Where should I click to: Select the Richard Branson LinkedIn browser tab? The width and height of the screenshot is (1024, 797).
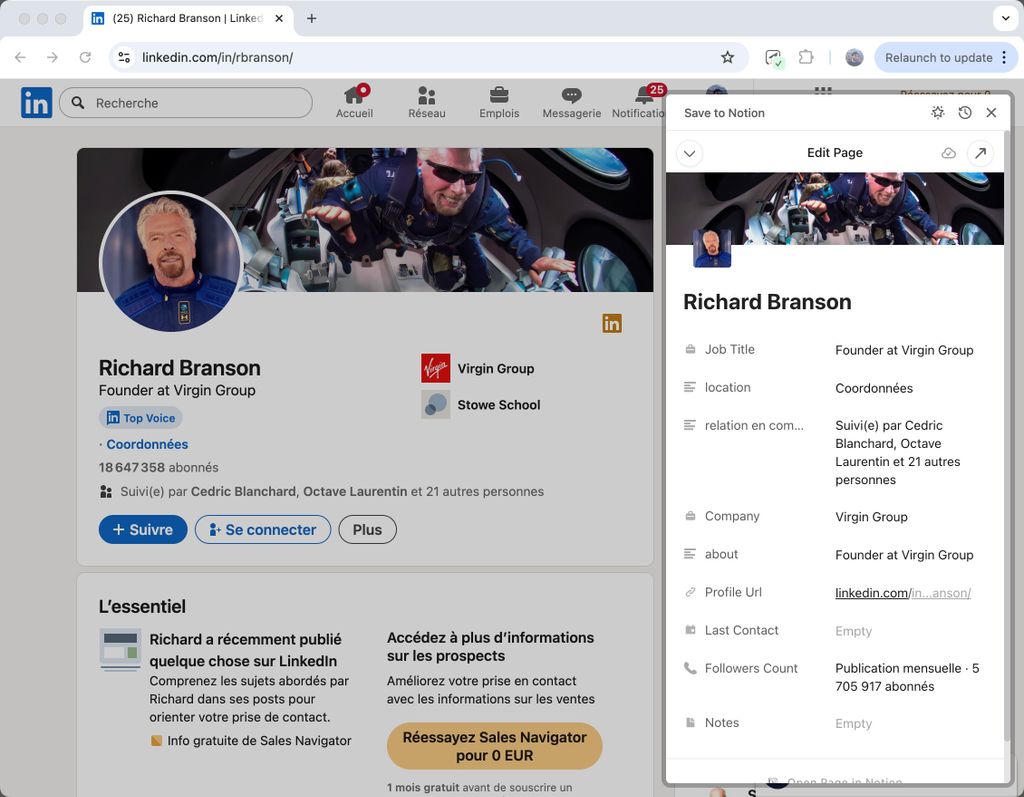178,18
